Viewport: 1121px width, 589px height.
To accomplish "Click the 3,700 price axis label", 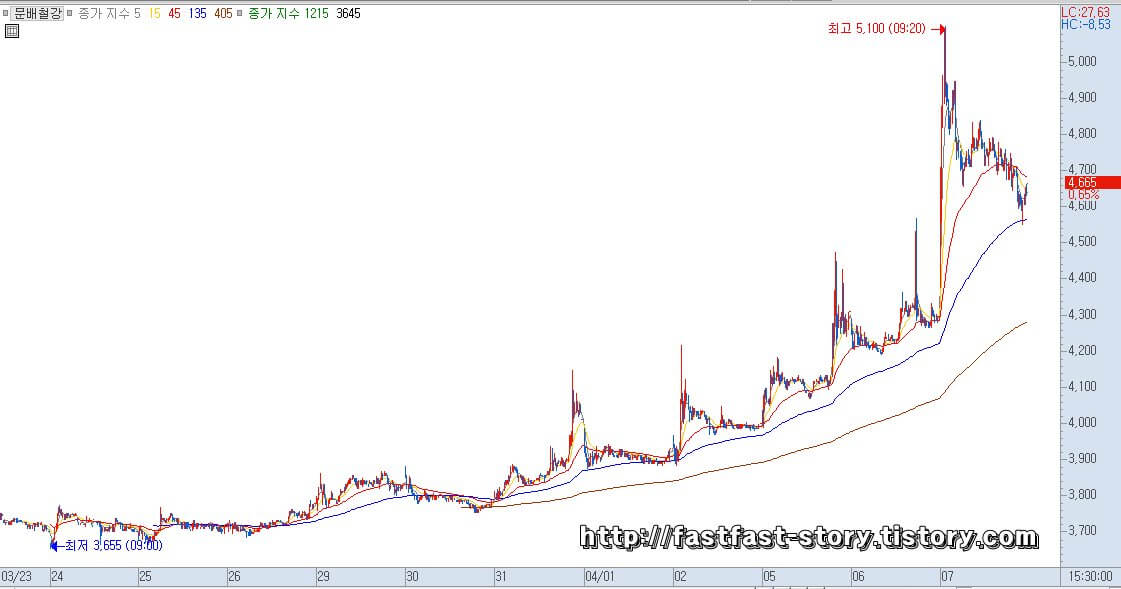I will tap(1082, 530).
